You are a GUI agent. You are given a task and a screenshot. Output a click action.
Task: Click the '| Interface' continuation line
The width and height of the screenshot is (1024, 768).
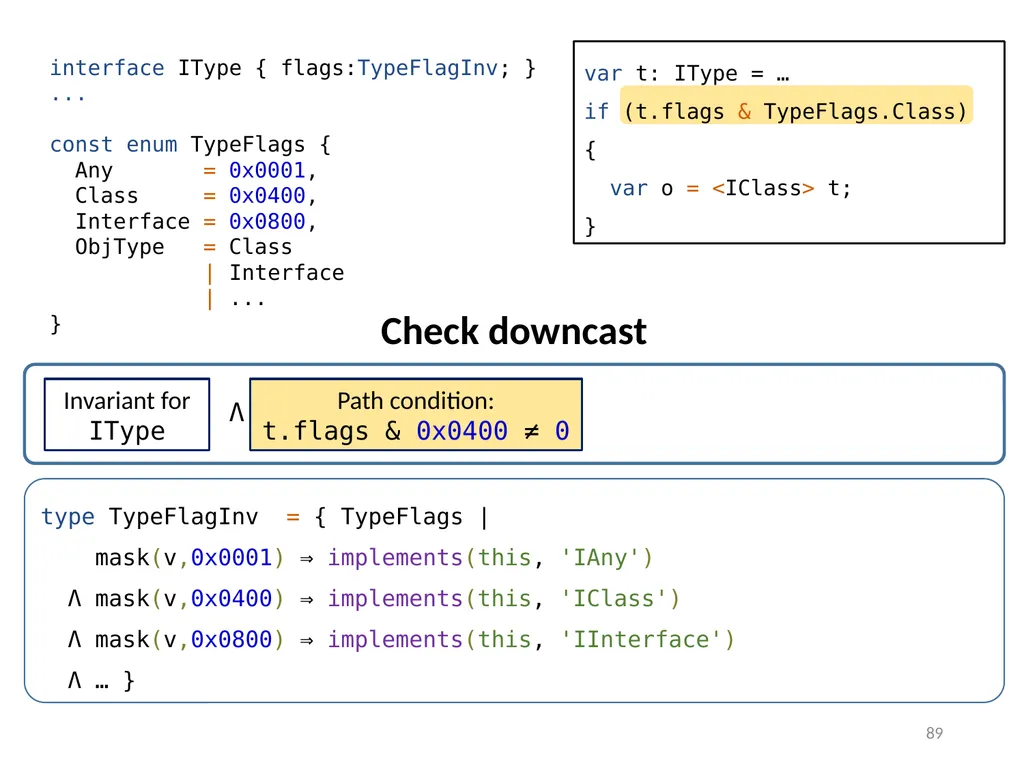pyautogui.click(x=275, y=273)
